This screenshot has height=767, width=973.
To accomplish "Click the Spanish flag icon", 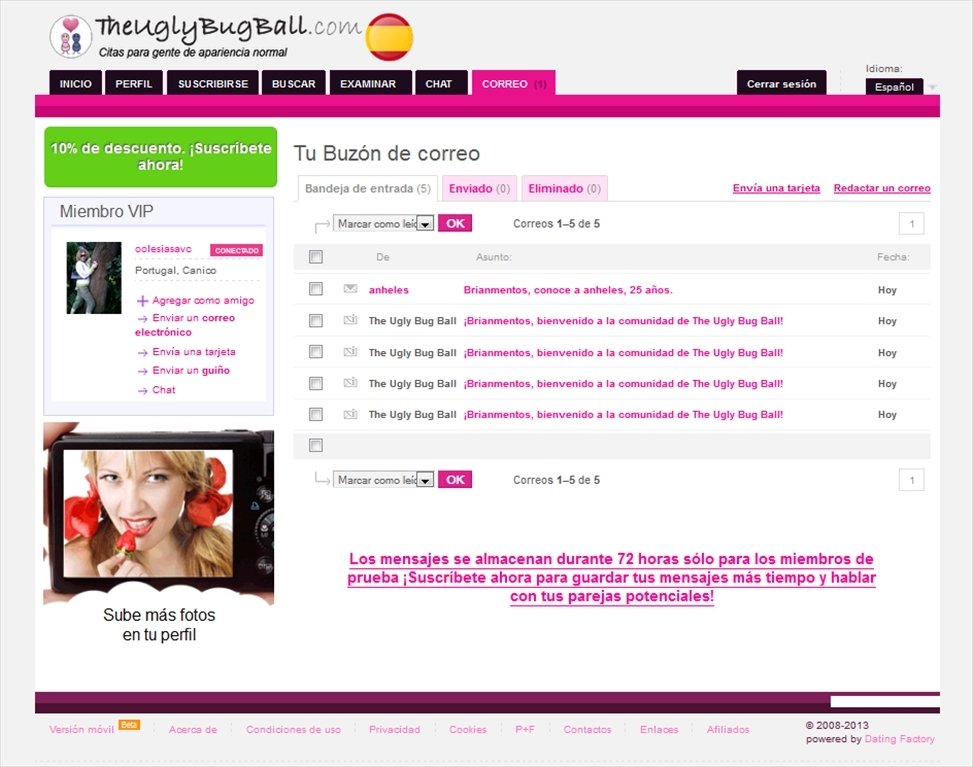I will pos(389,37).
